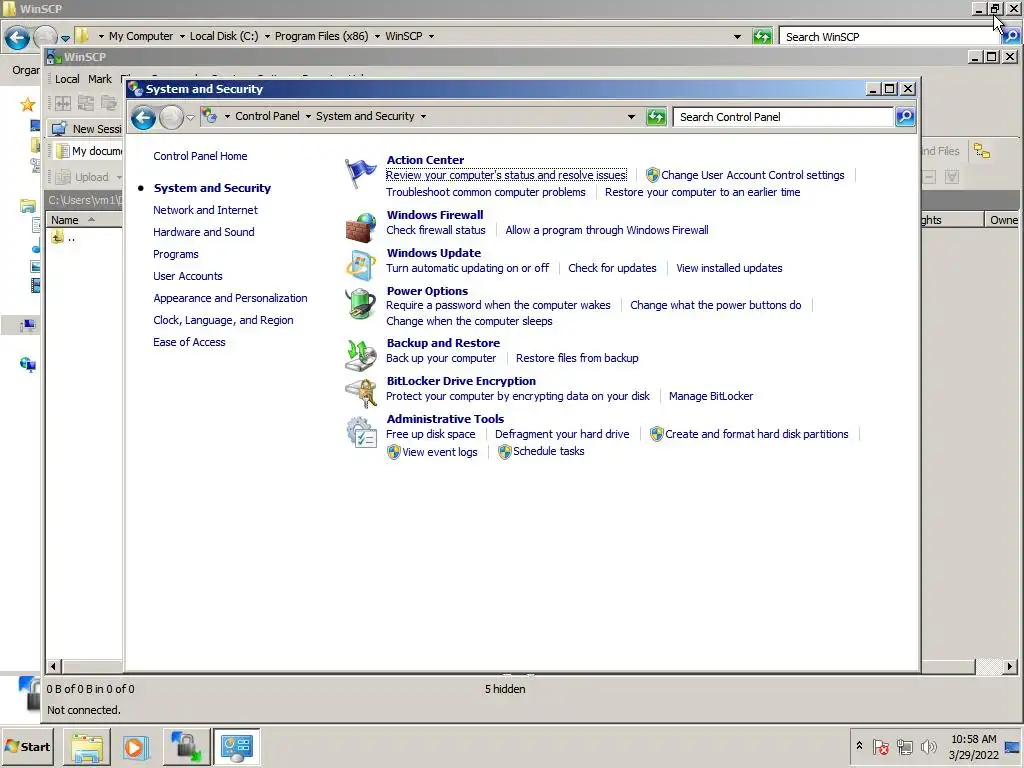
Task: Click the Name column header in WinSCP
Action: (x=83, y=220)
